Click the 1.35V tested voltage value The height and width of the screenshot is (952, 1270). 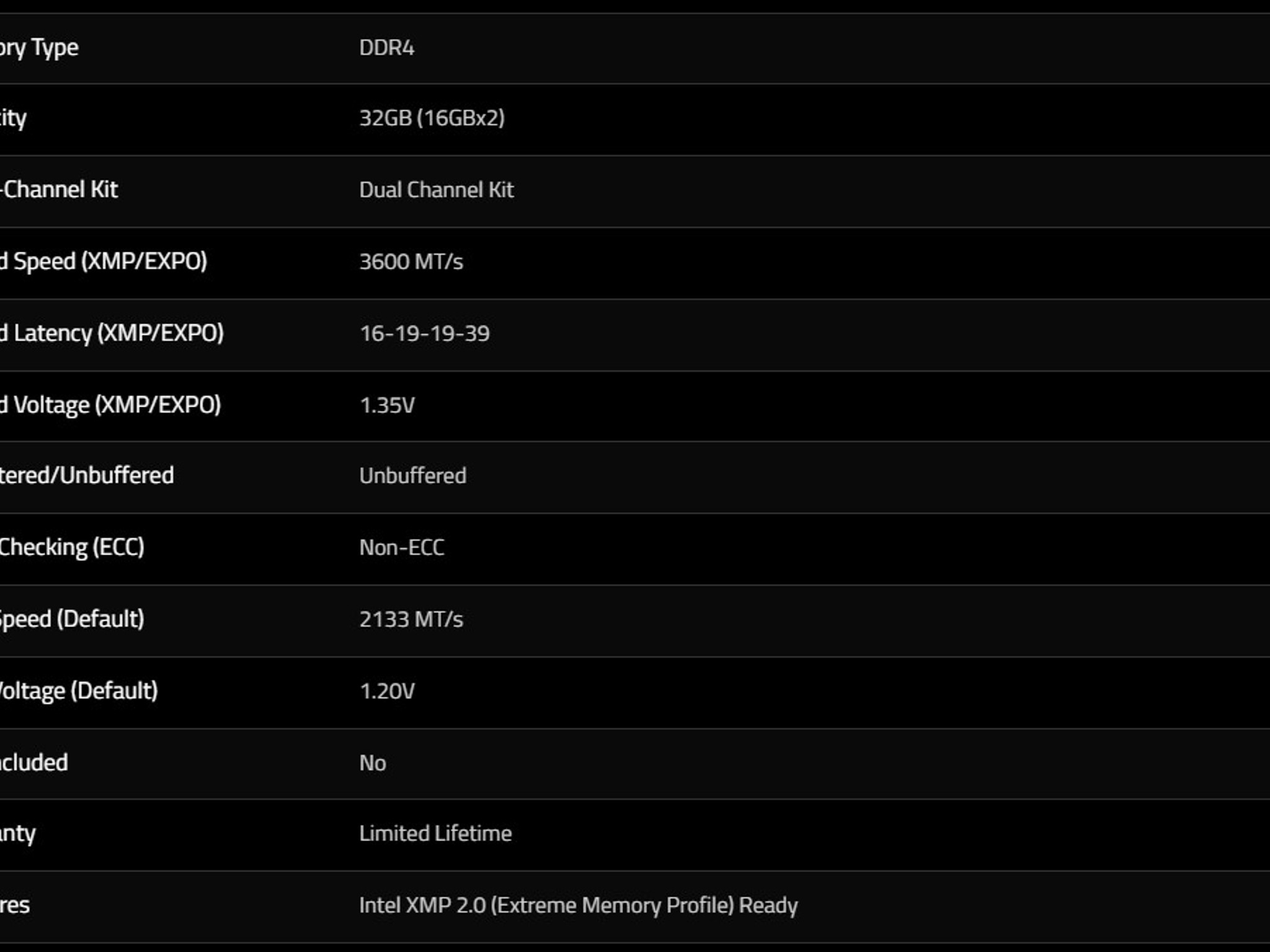coord(387,405)
